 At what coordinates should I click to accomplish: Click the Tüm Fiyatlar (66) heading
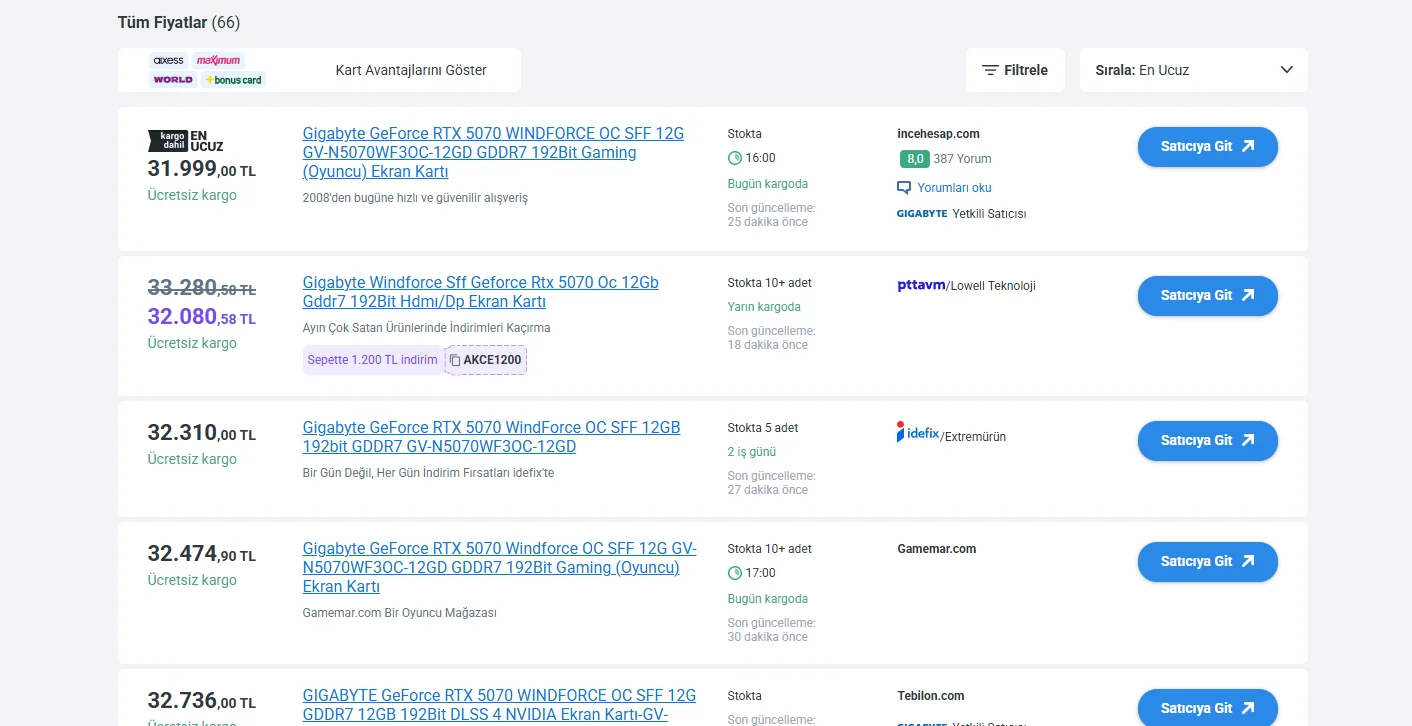pyautogui.click(x=179, y=22)
